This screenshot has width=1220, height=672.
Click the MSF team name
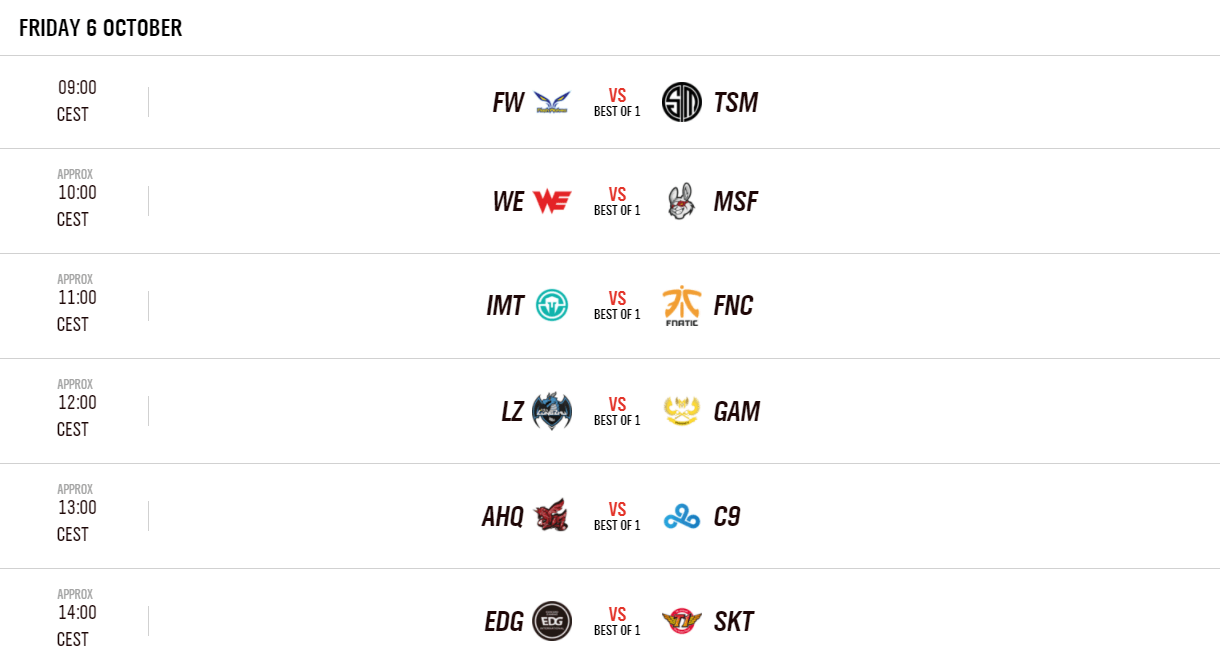pyautogui.click(x=736, y=201)
